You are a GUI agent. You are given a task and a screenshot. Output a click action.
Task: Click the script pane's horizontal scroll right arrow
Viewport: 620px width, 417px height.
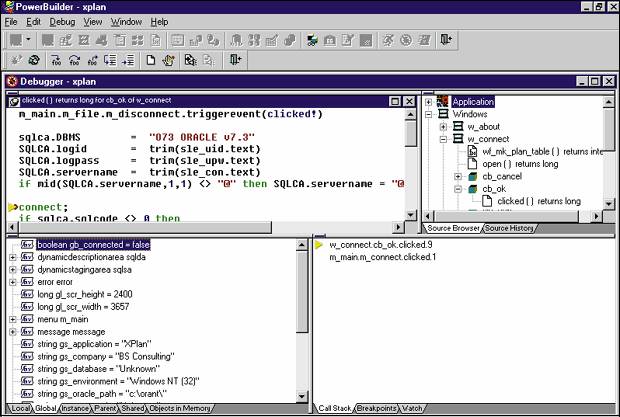399,227
